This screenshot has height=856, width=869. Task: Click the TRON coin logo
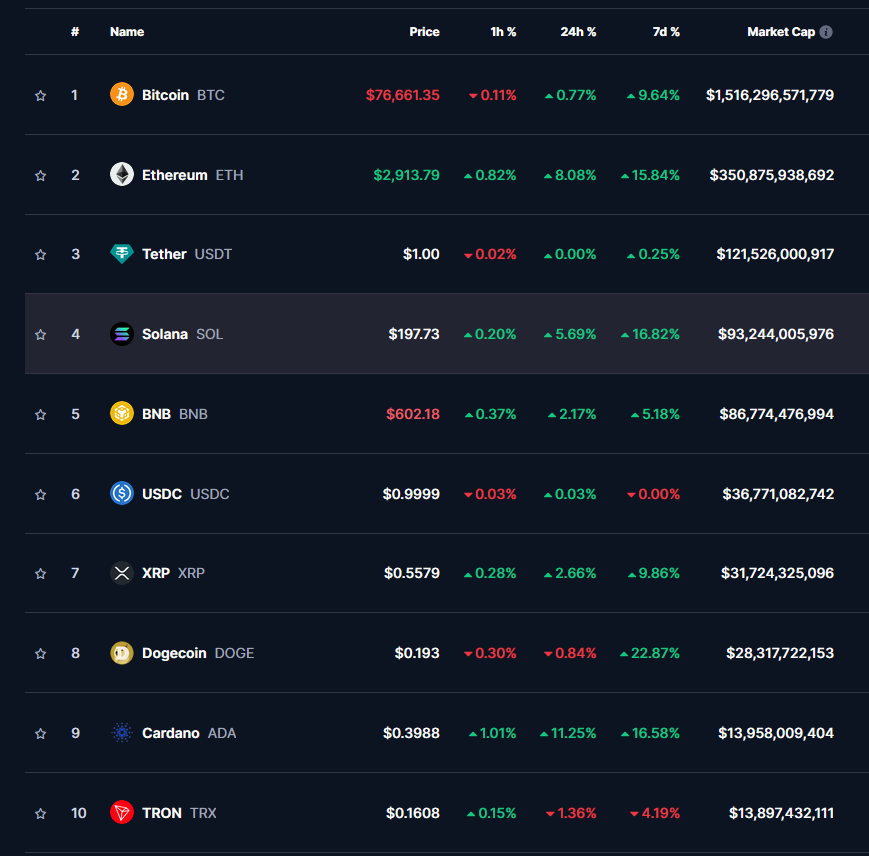tap(122, 812)
